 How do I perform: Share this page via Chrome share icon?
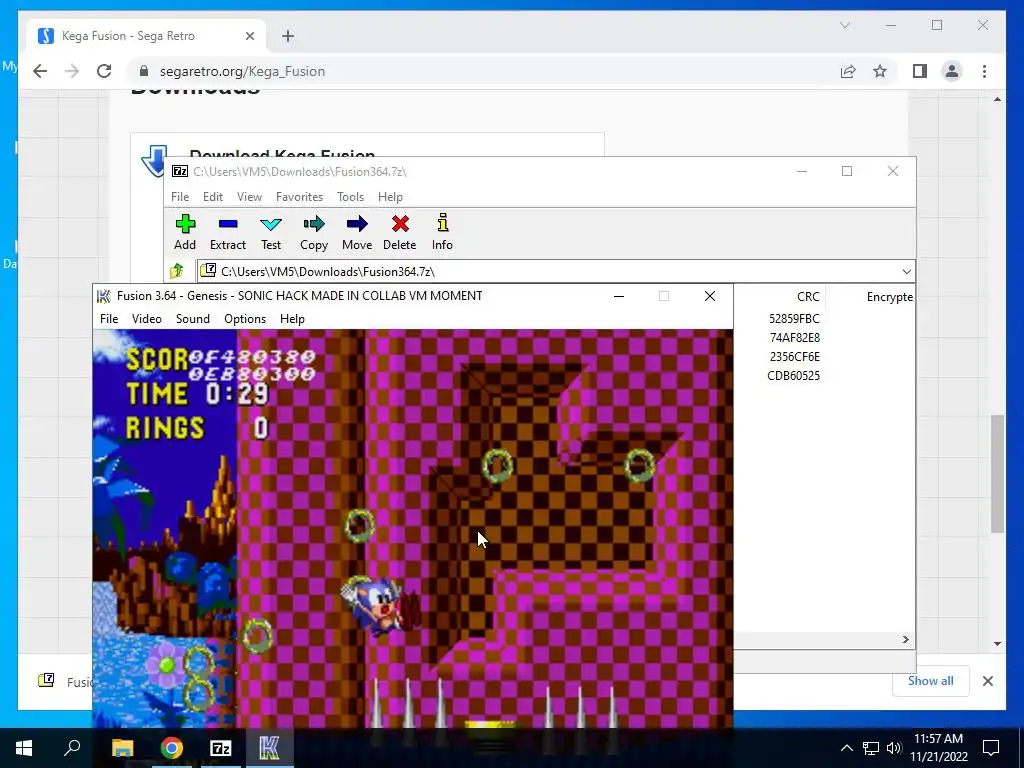click(848, 71)
